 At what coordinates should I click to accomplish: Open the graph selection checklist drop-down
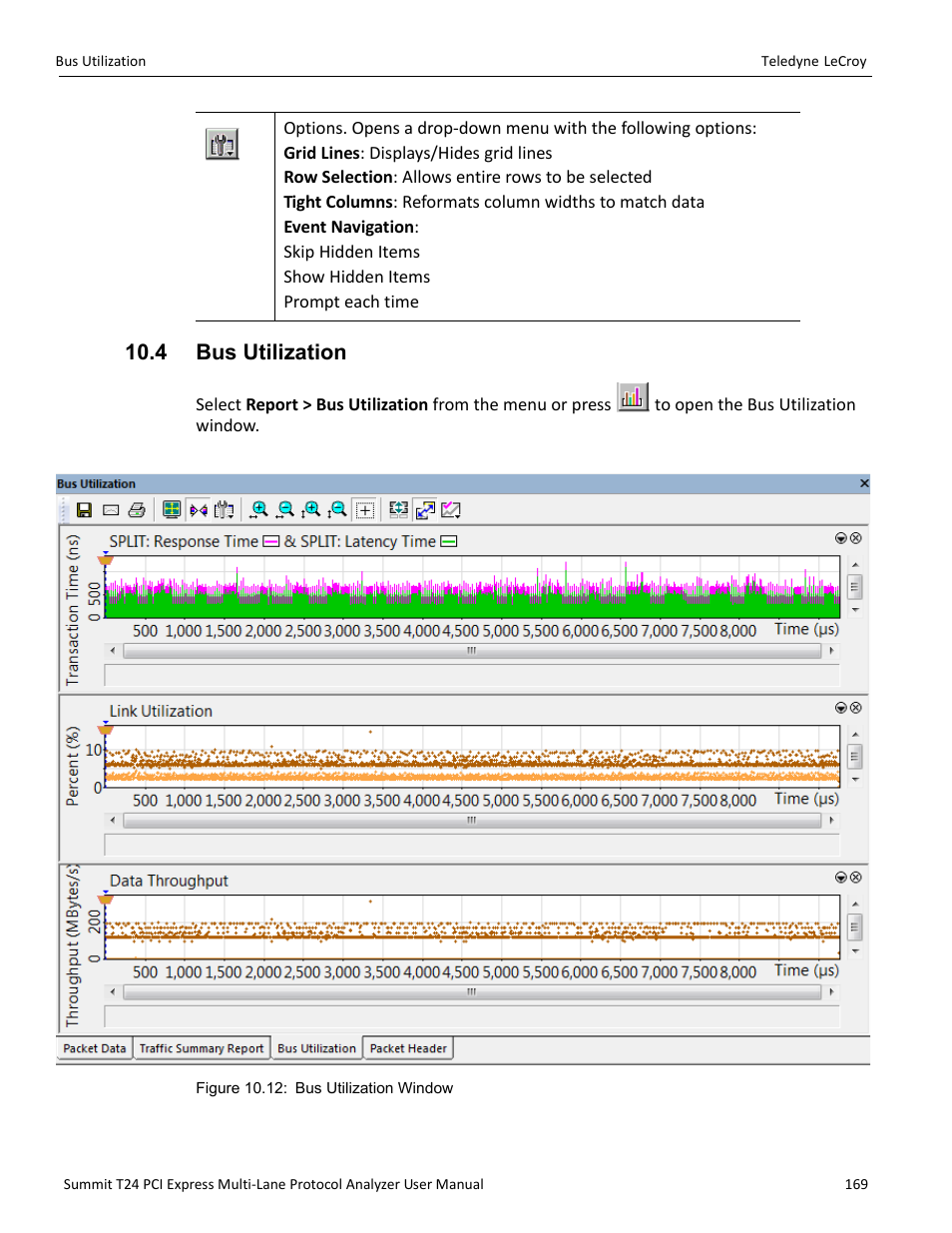pos(451,510)
